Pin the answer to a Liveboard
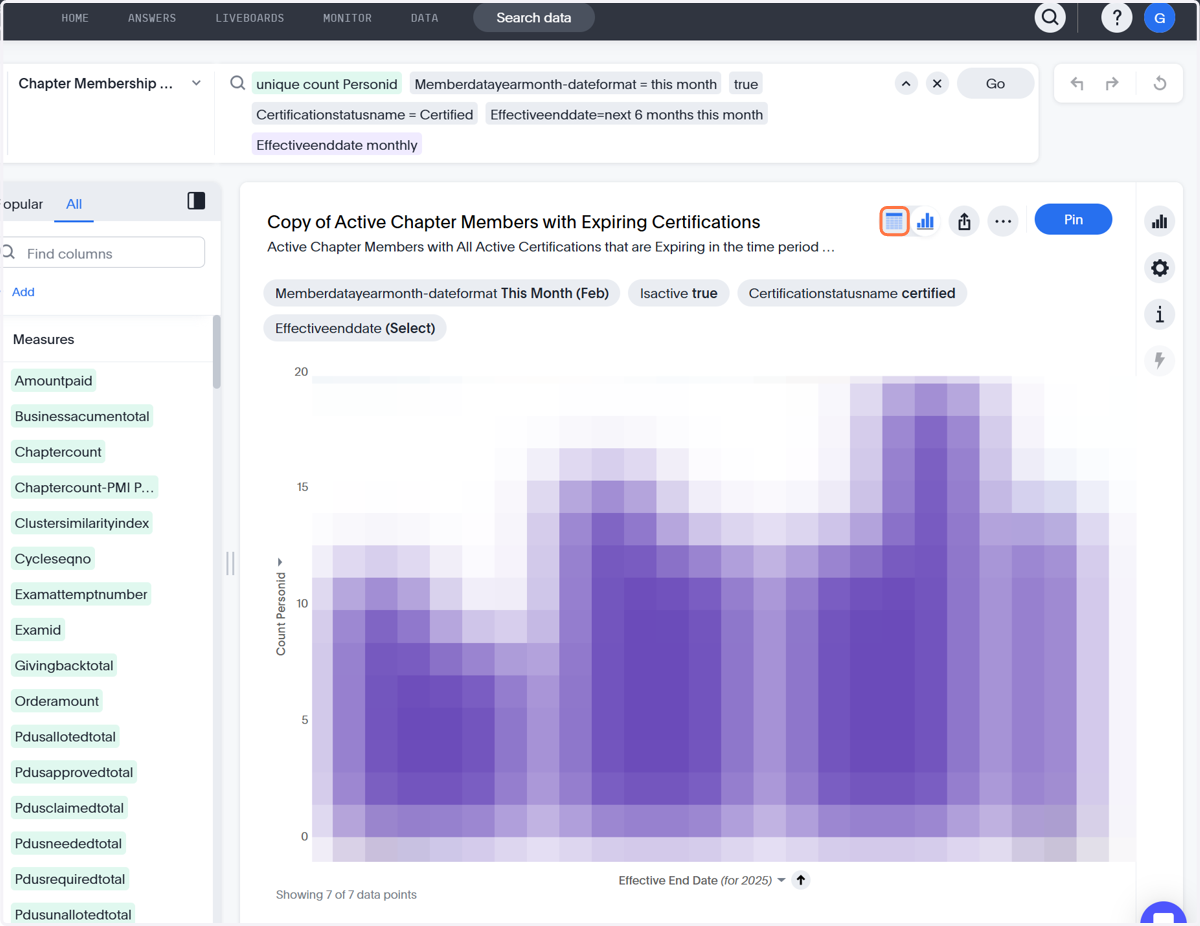Image resolution: width=1200 pixels, height=926 pixels. [x=1073, y=219]
